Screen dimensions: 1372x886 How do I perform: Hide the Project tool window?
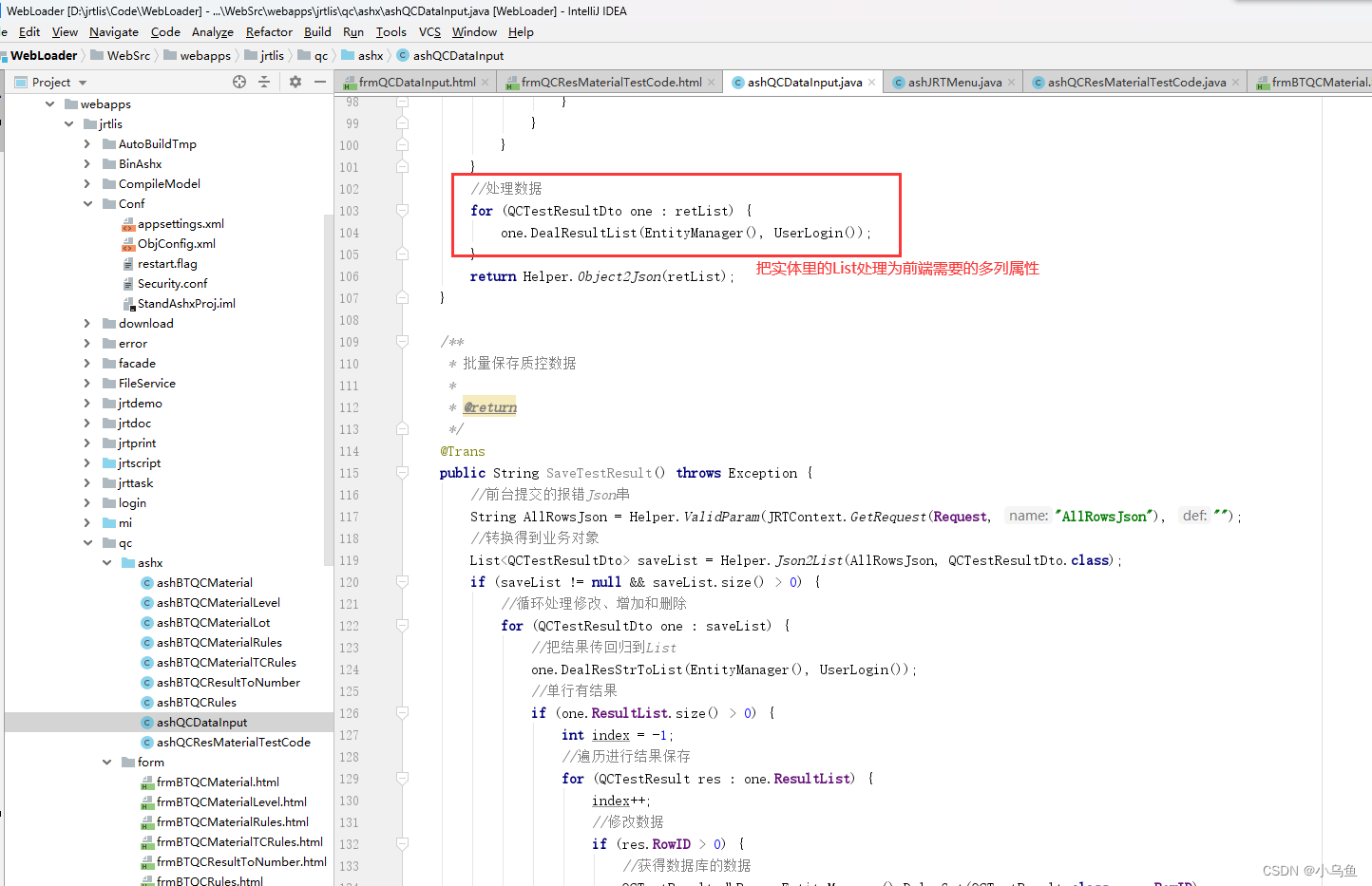pos(320,82)
